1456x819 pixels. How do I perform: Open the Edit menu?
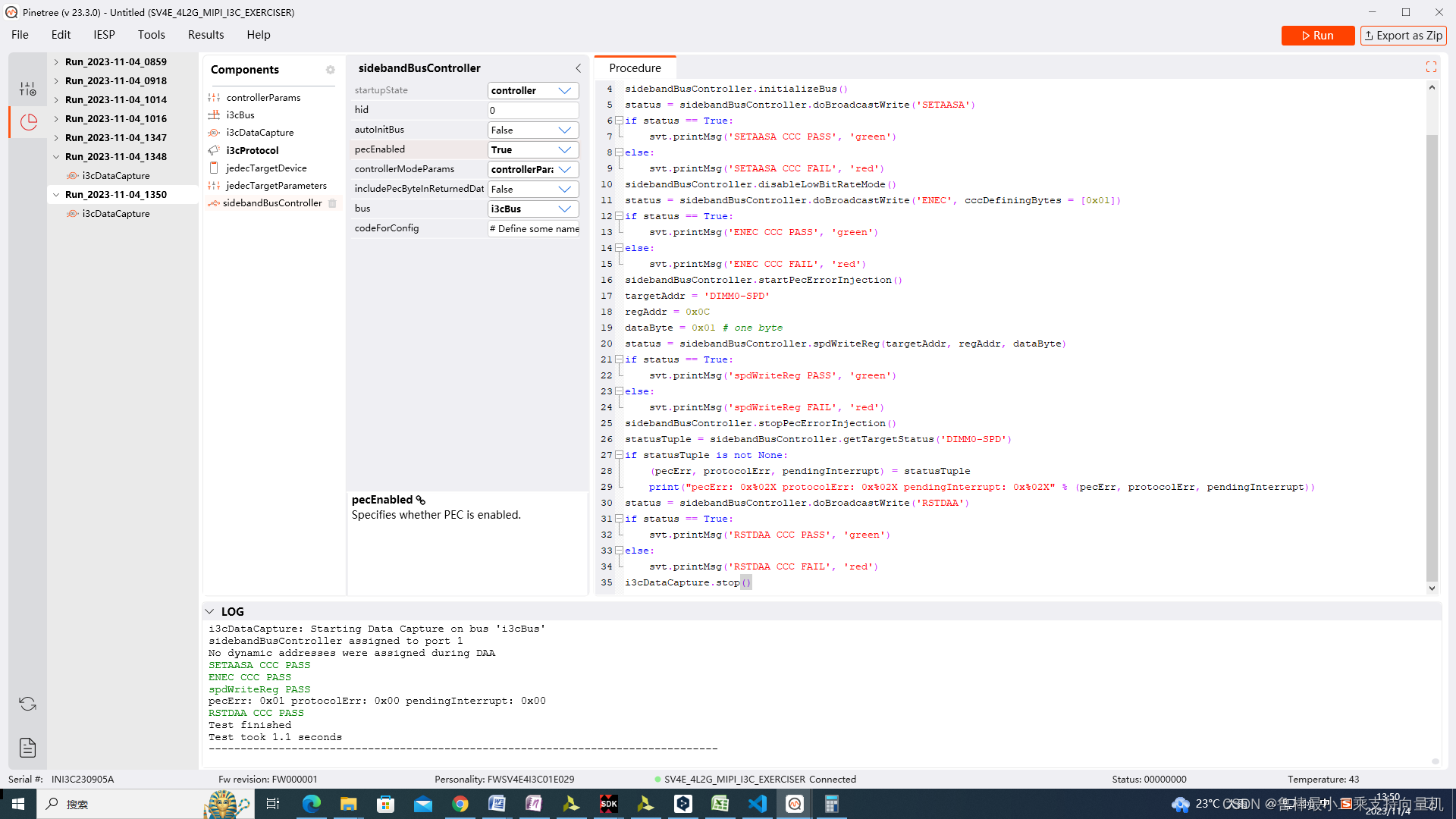61,35
